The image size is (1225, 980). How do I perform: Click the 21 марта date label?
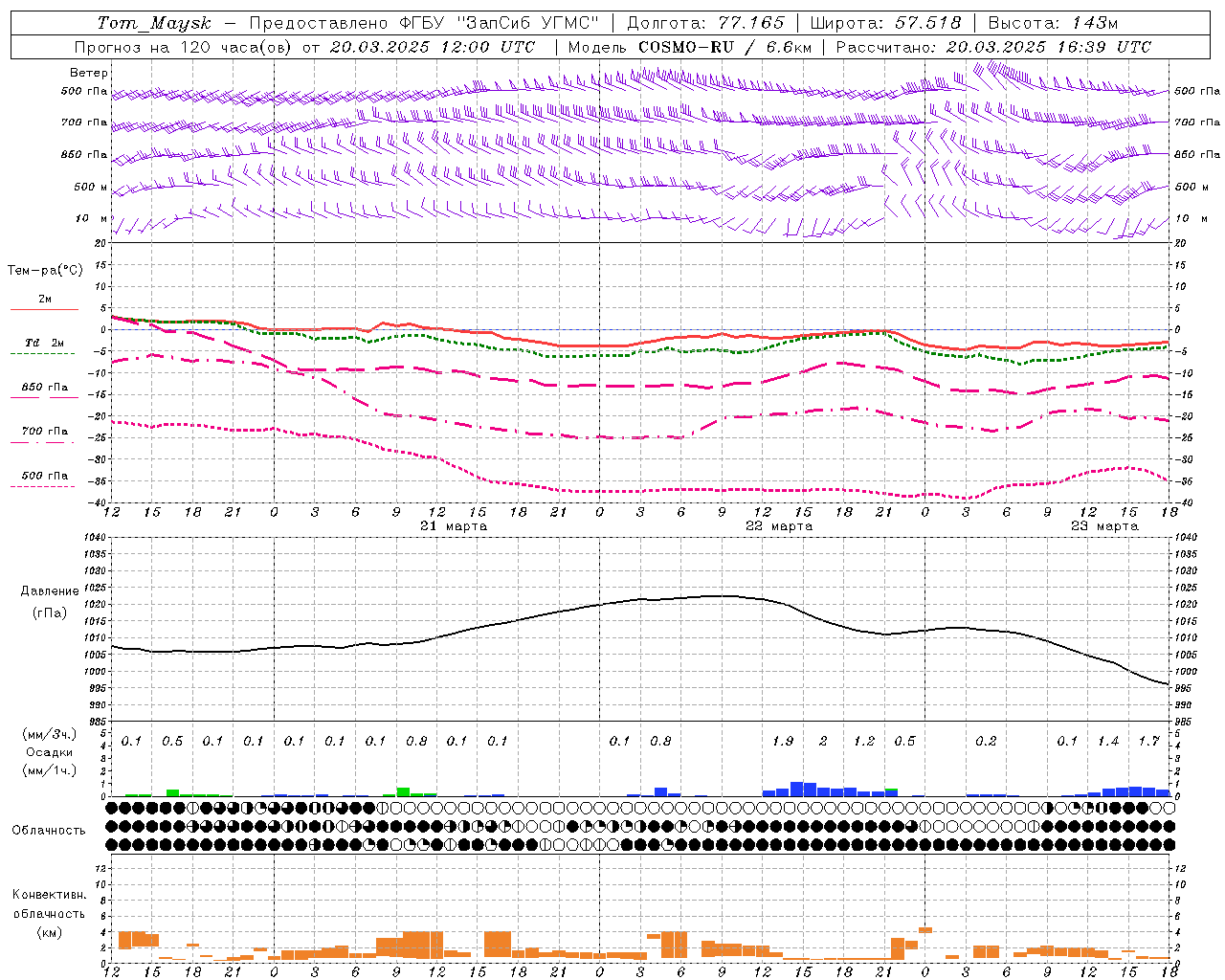click(x=454, y=526)
